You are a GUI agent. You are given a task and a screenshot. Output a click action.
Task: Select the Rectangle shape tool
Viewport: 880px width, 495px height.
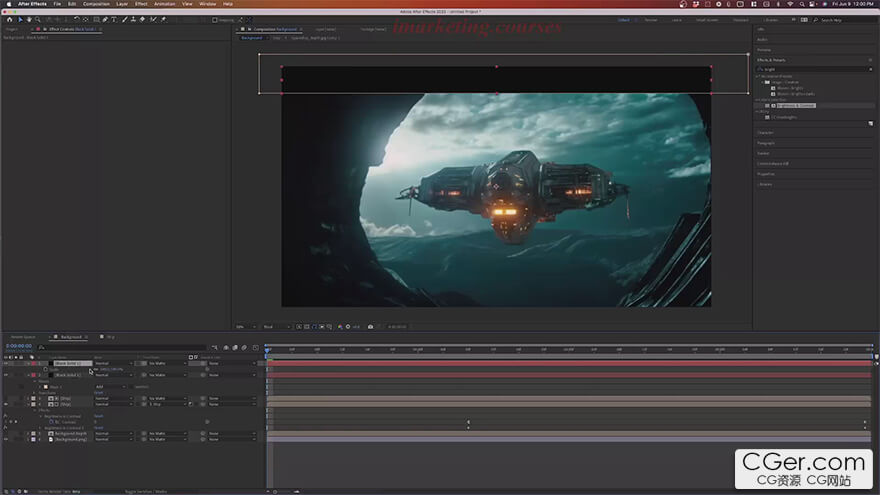(97, 20)
